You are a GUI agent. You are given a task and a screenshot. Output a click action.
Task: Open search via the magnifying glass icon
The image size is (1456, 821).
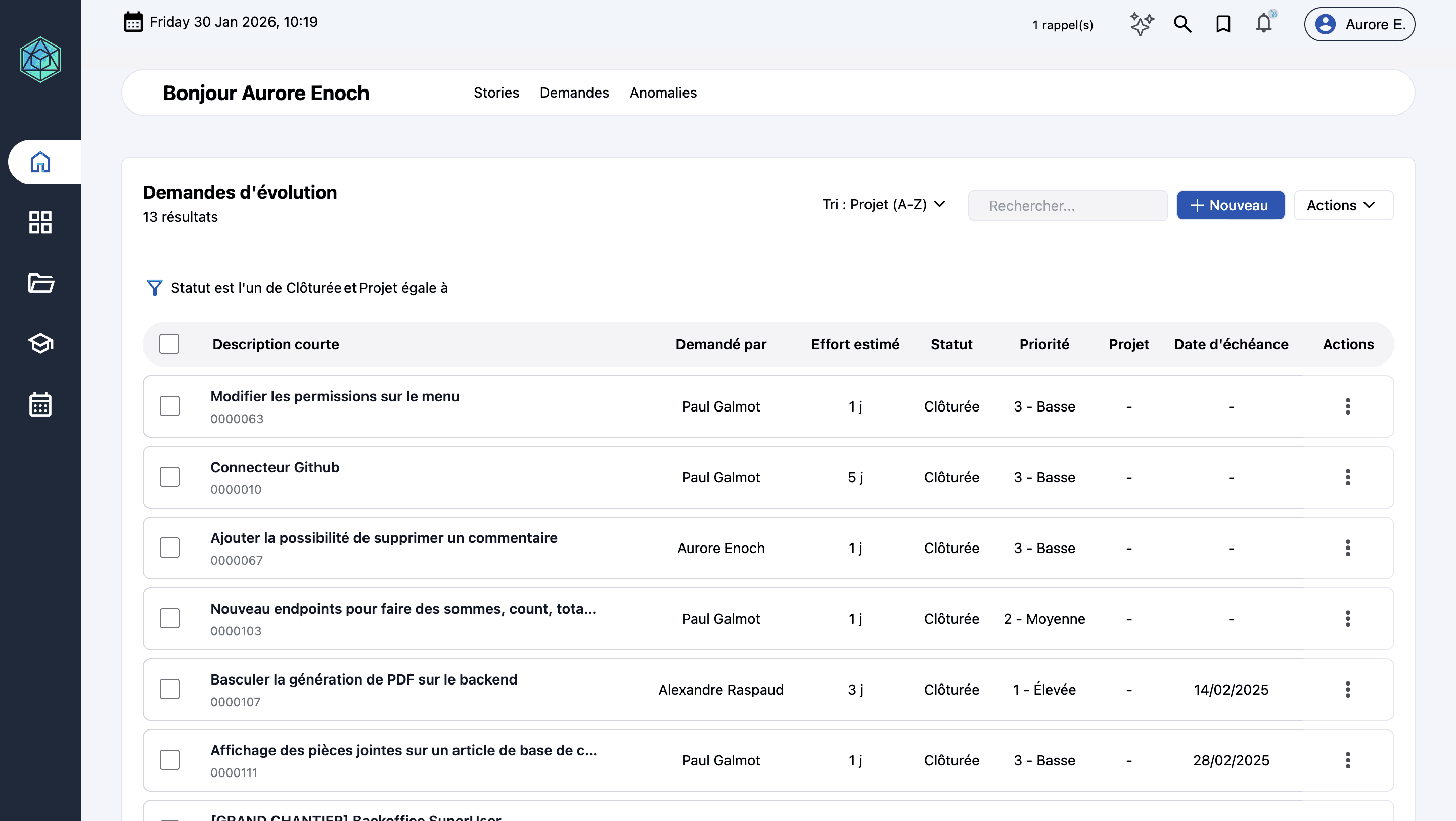[x=1182, y=24]
